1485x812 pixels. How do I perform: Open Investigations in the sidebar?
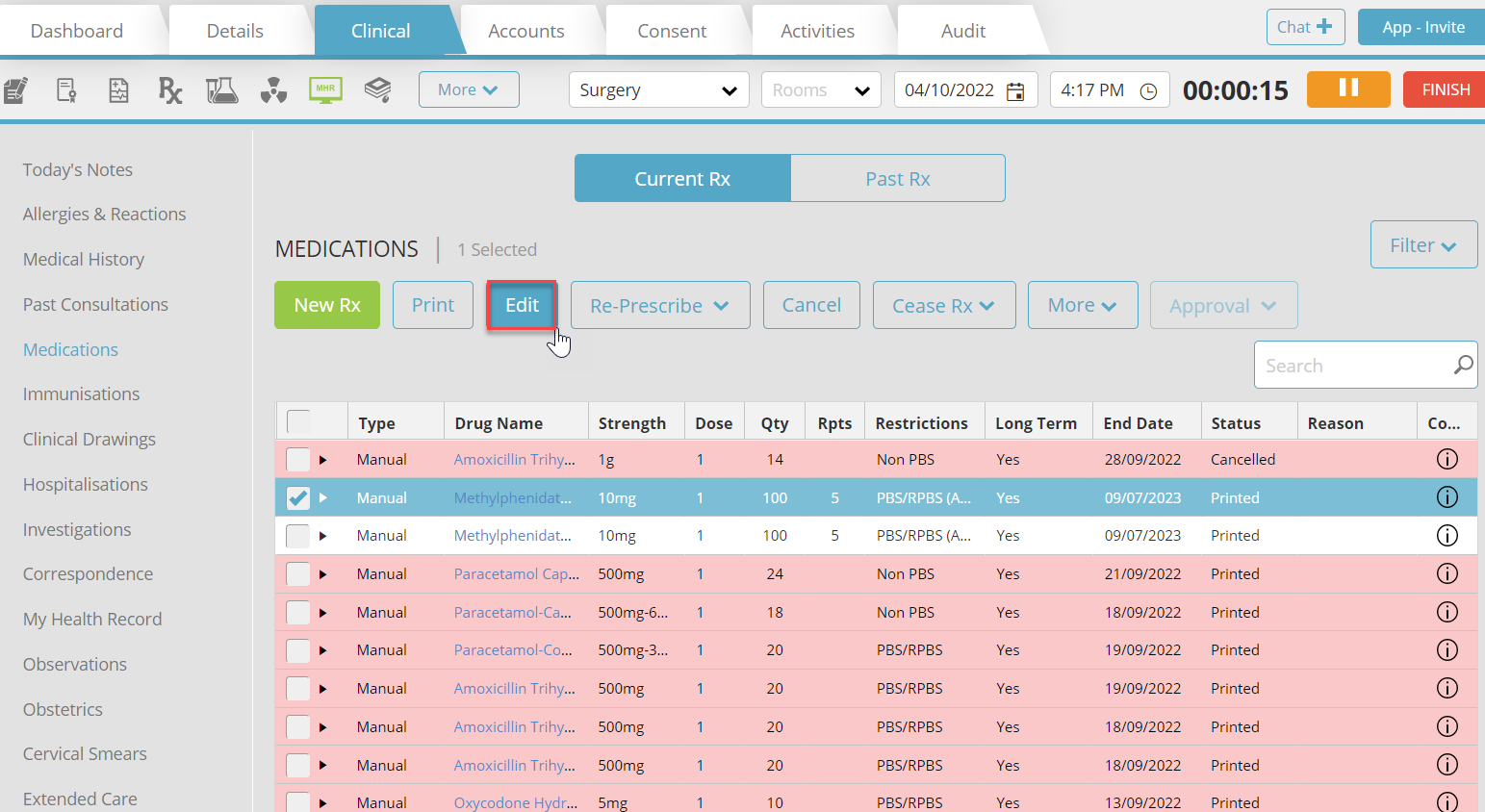(x=77, y=529)
